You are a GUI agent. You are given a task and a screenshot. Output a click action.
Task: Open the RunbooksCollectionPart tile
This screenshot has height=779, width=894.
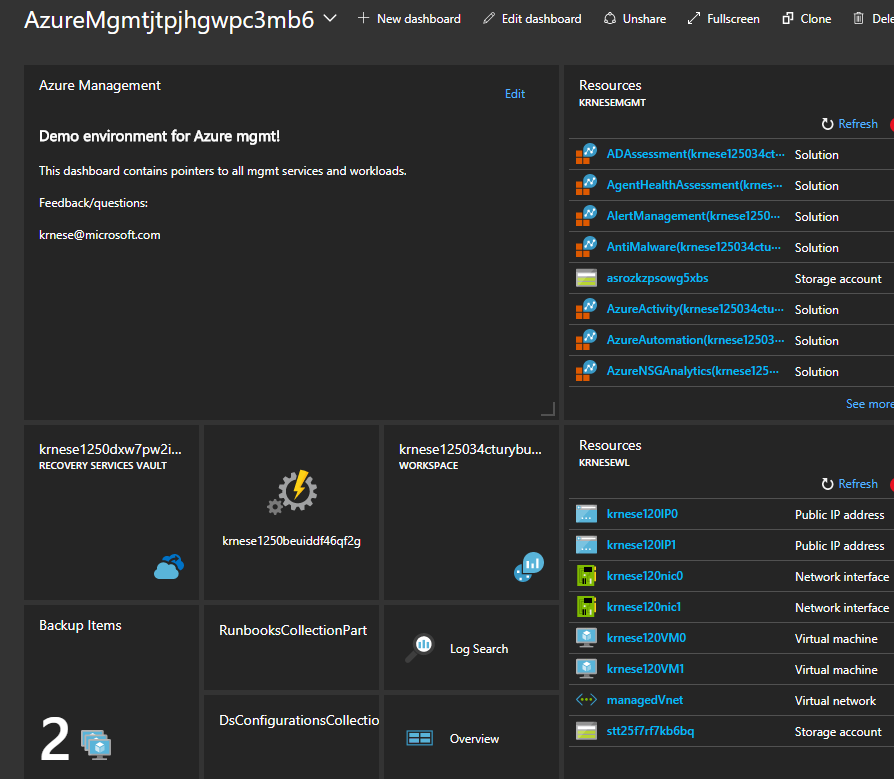(x=291, y=647)
